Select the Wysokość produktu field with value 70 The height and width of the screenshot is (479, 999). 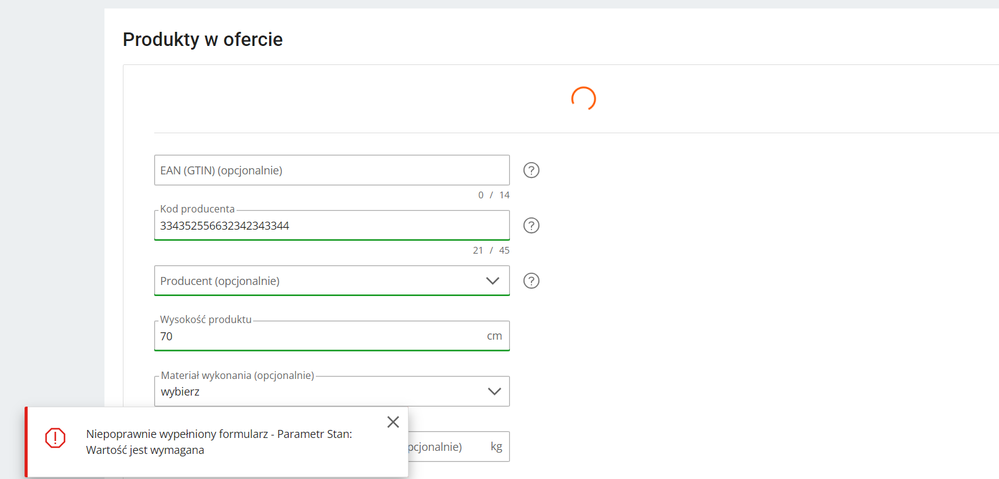tap(320, 337)
